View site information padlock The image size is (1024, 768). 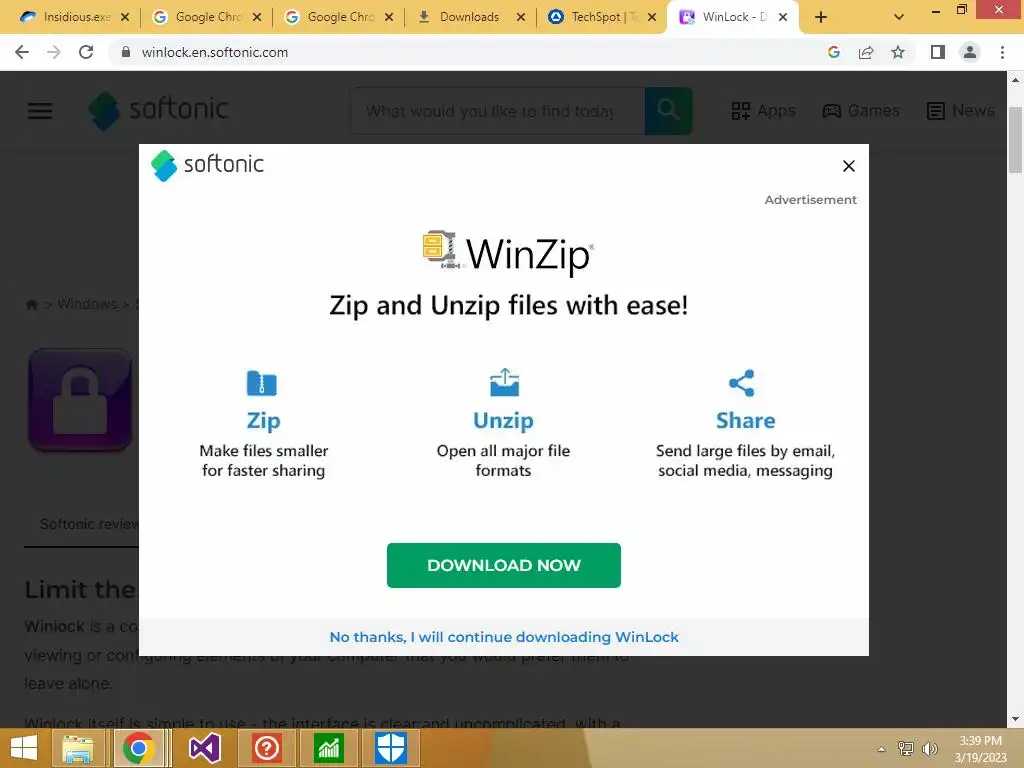[126, 52]
